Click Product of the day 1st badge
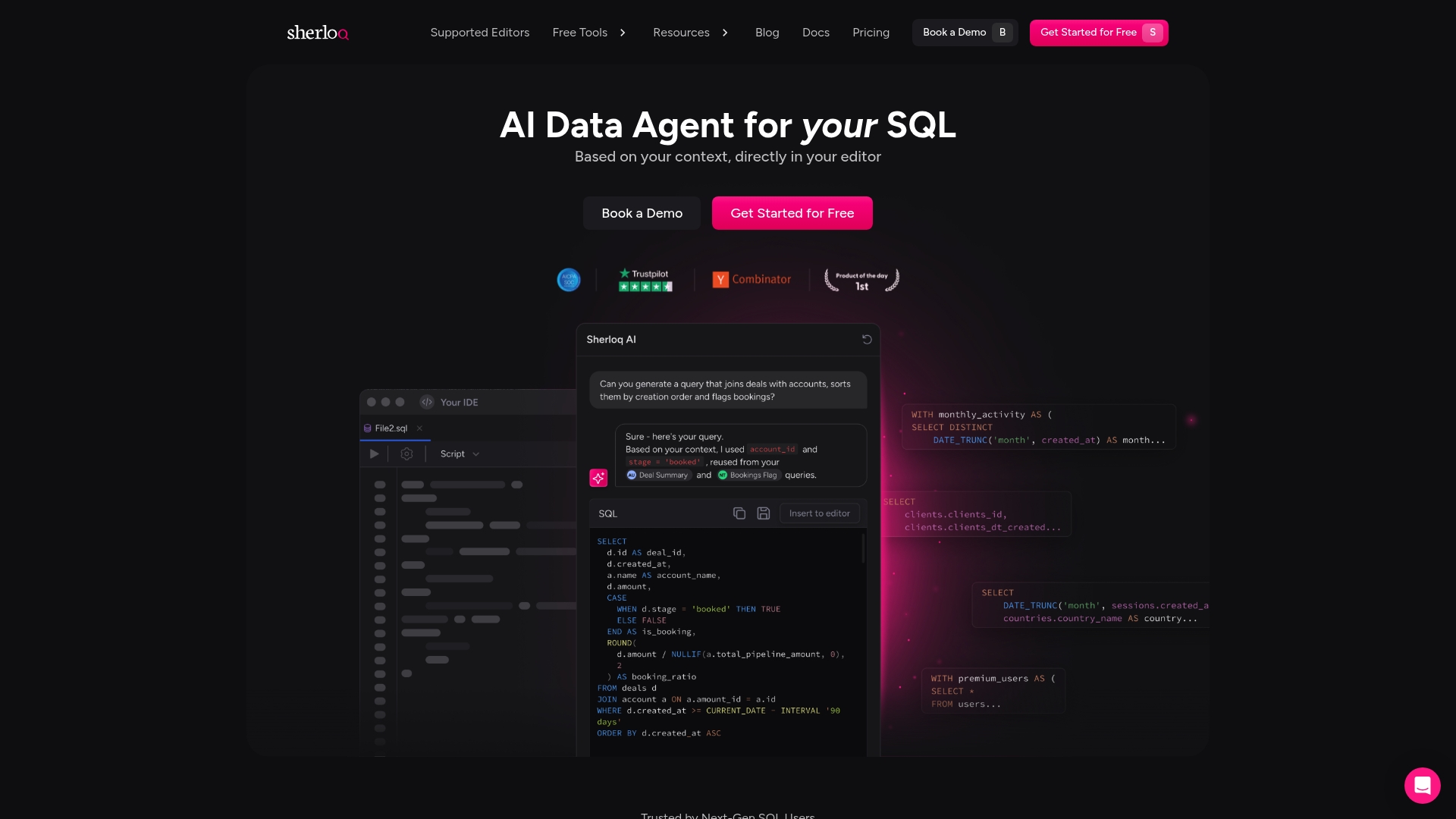 pyautogui.click(x=861, y=280)
